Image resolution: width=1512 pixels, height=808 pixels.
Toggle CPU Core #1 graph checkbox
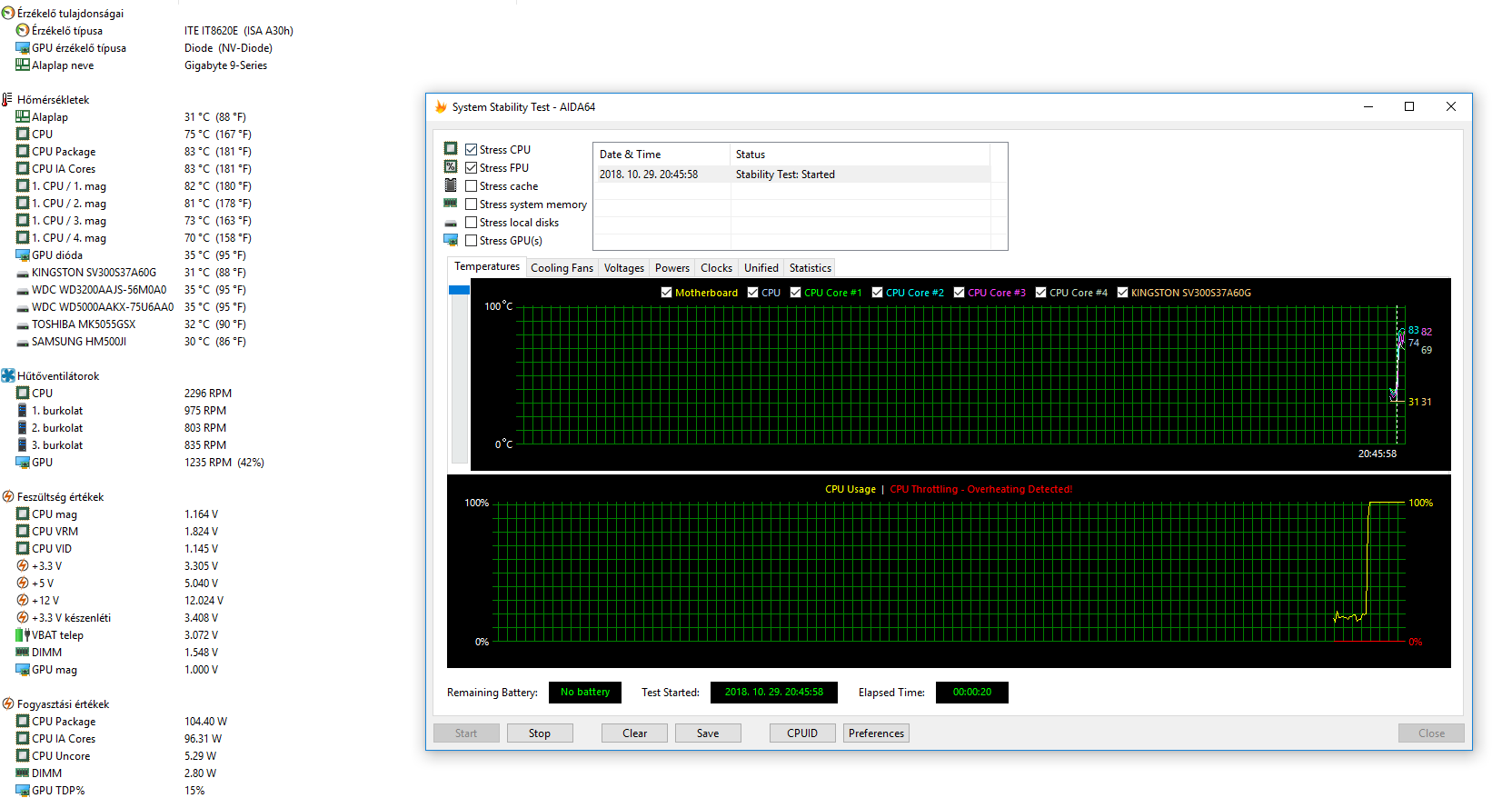pos(795,293)
